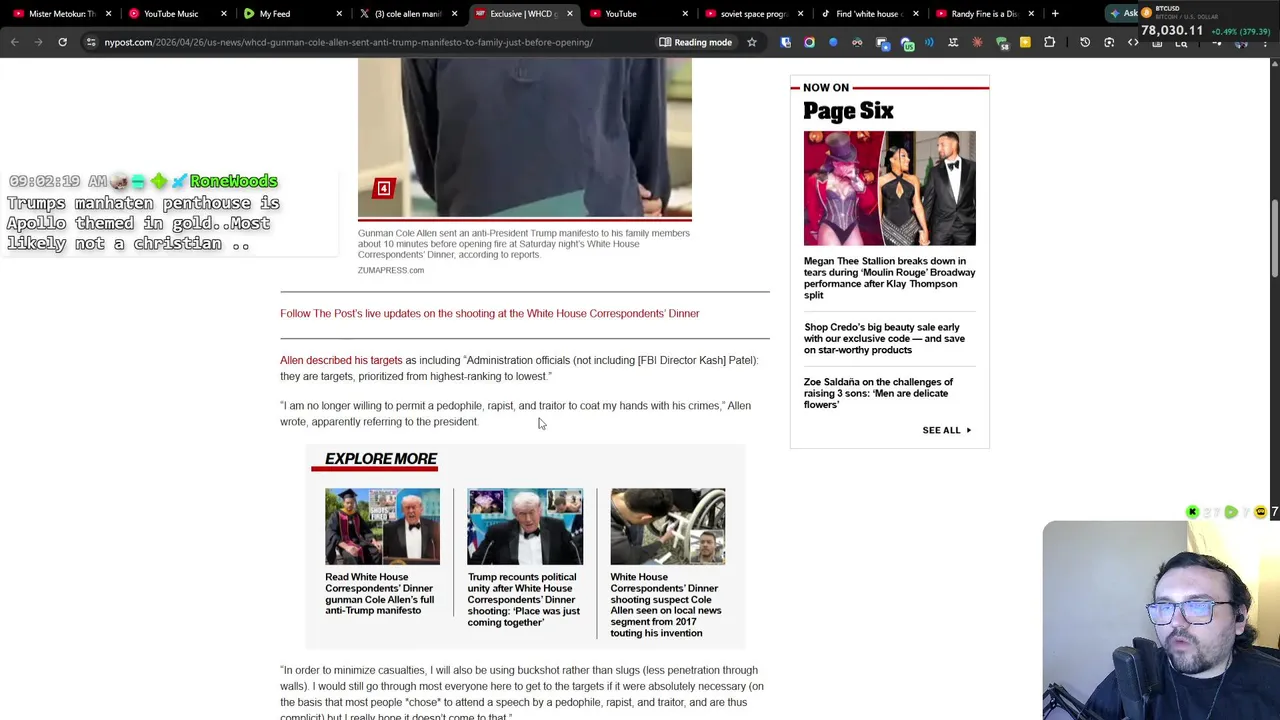Close the active Exclusive WHCD tab
The image size is (1280, 720).
pyautogui.click(x=569, y=14)
